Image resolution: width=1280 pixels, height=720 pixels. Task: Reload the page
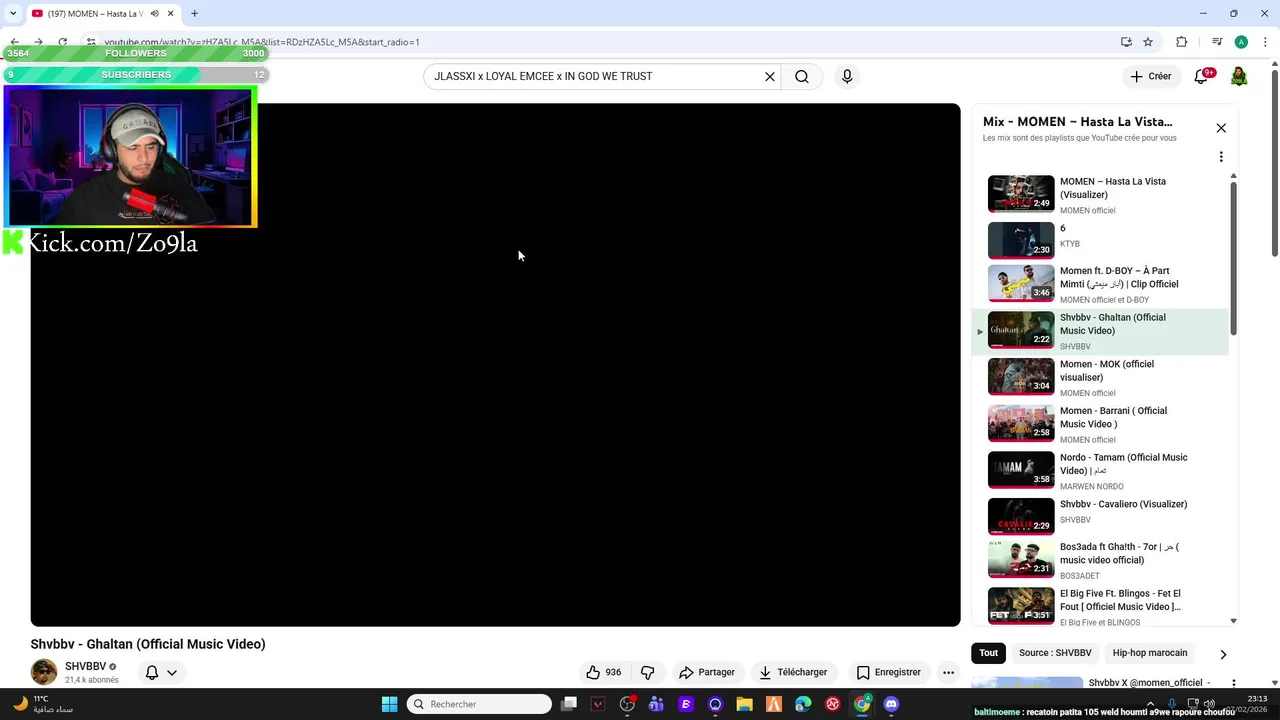coord(62,42)
